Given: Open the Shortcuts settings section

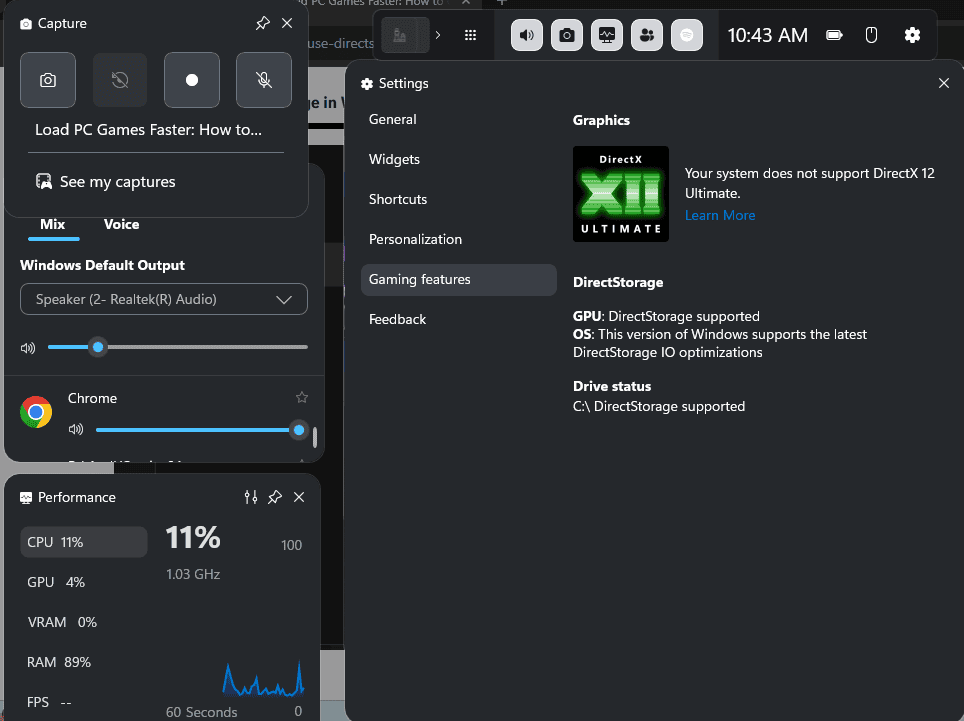Looking at the screenshot, I should [459, 199].
